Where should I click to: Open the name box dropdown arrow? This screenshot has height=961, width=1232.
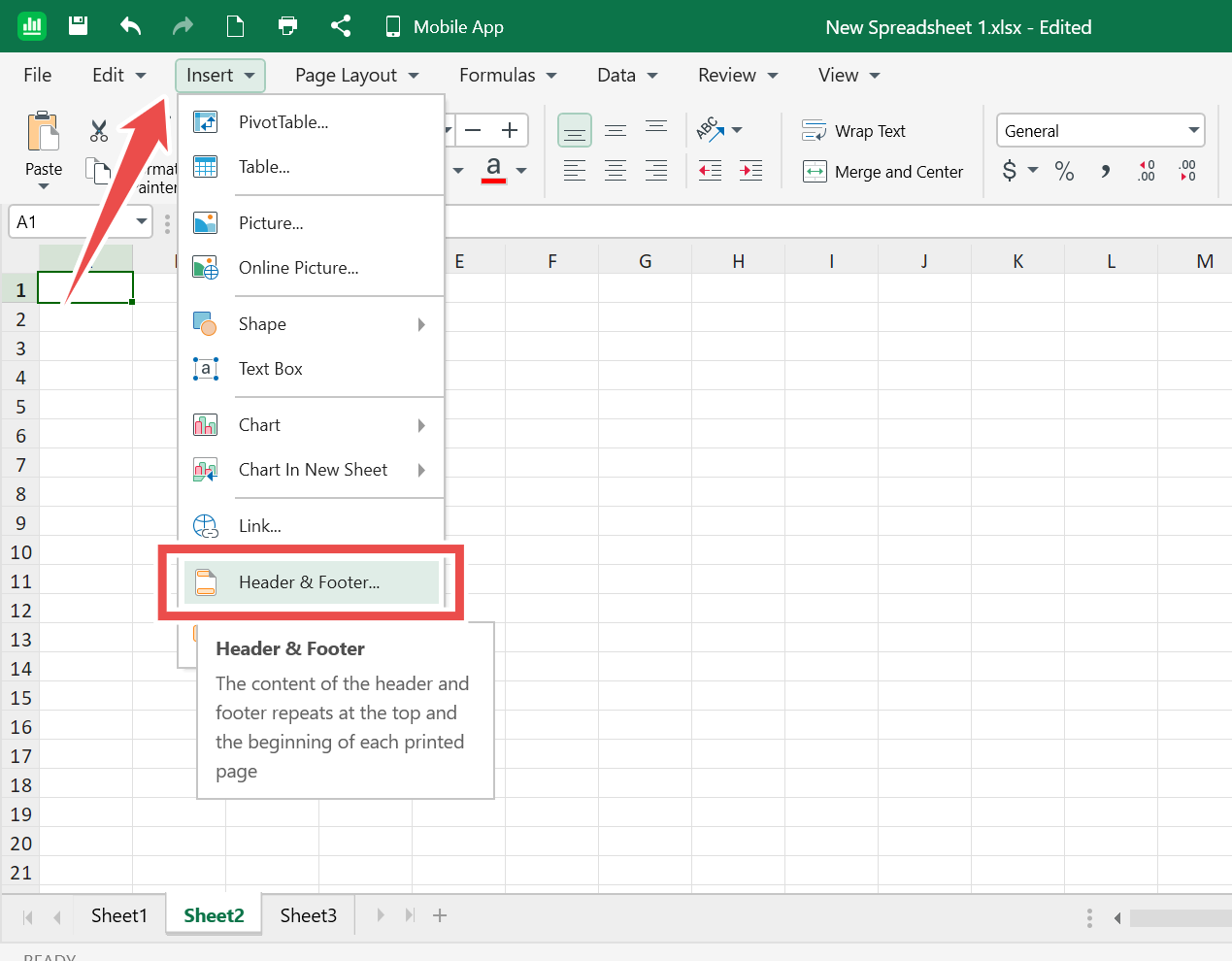click(142, 222)
